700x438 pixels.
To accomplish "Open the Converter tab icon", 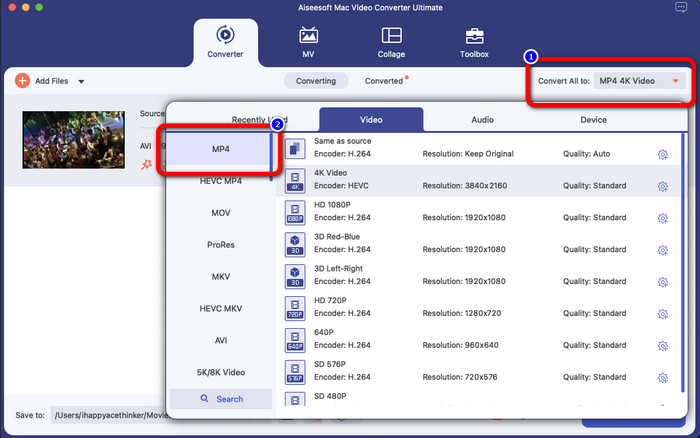I will [x=225, y=35].
